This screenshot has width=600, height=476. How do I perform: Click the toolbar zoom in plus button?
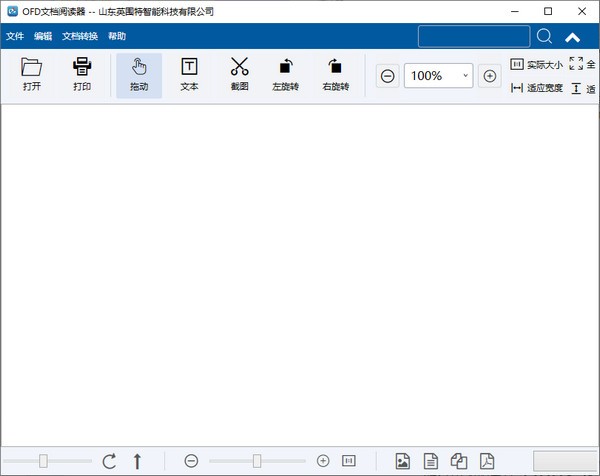pyautogui.click(x=489, y=76)
